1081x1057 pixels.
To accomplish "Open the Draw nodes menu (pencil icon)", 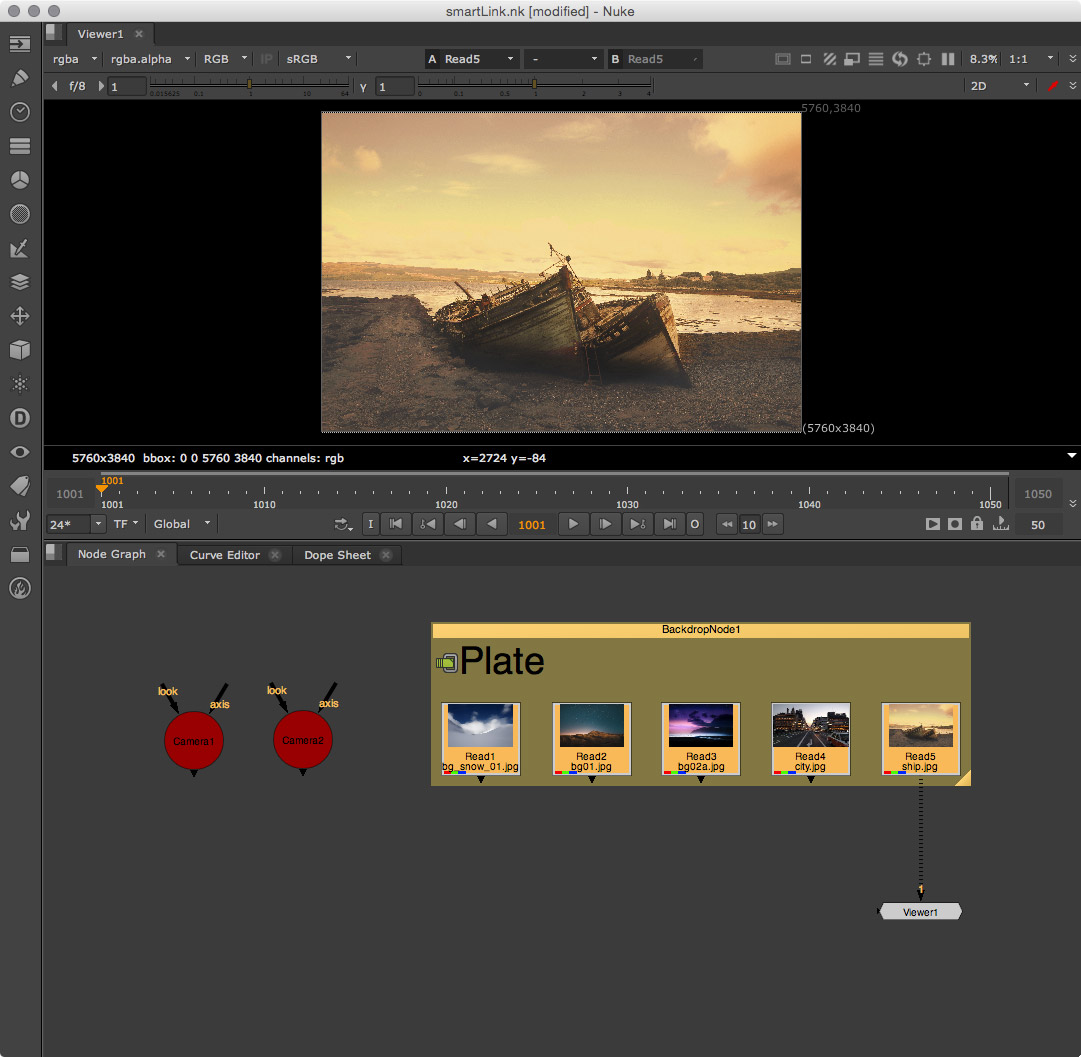I will point(19,78).
